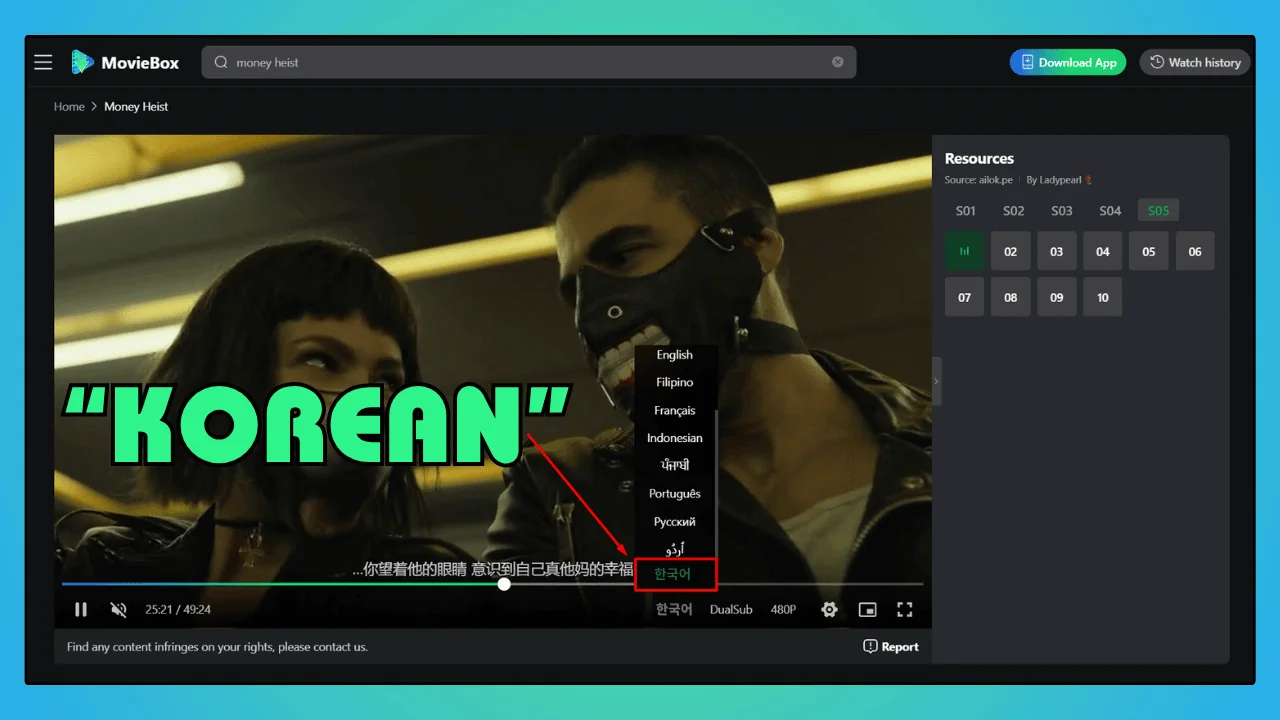This screenshot has height=720, width=1280.
Task: Go to Home breadcrumb
Action: point(69,107)
